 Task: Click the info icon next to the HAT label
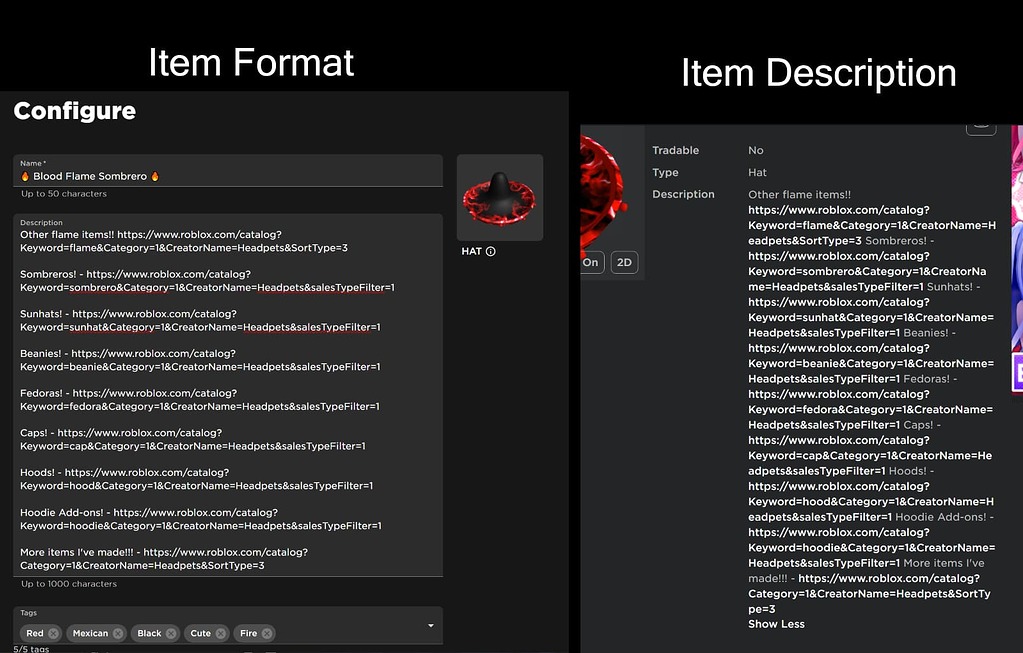point(490,250)
